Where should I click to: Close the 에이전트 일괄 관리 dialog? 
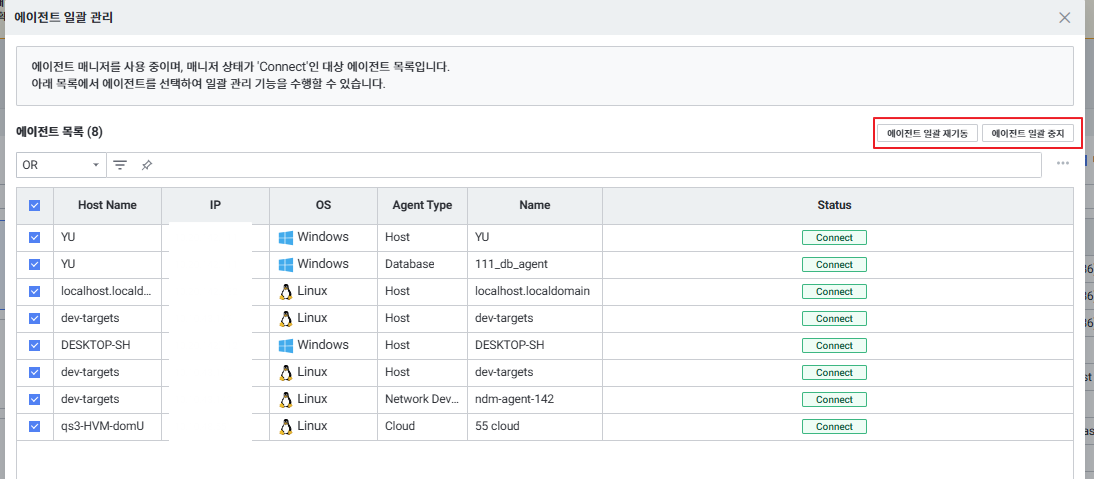click(x=1065, y=17)
